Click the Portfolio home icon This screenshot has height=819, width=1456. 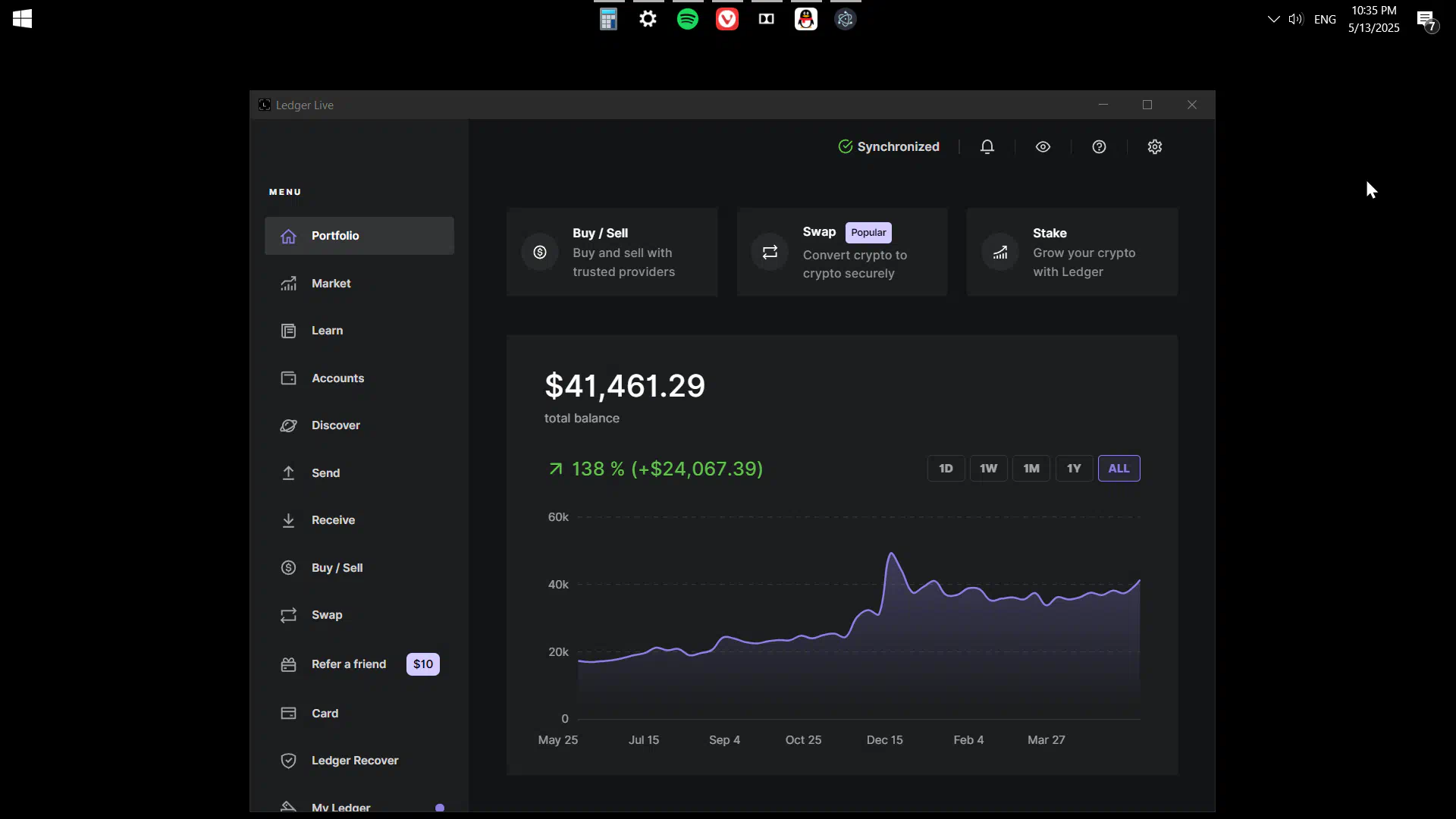pos(288,236)
